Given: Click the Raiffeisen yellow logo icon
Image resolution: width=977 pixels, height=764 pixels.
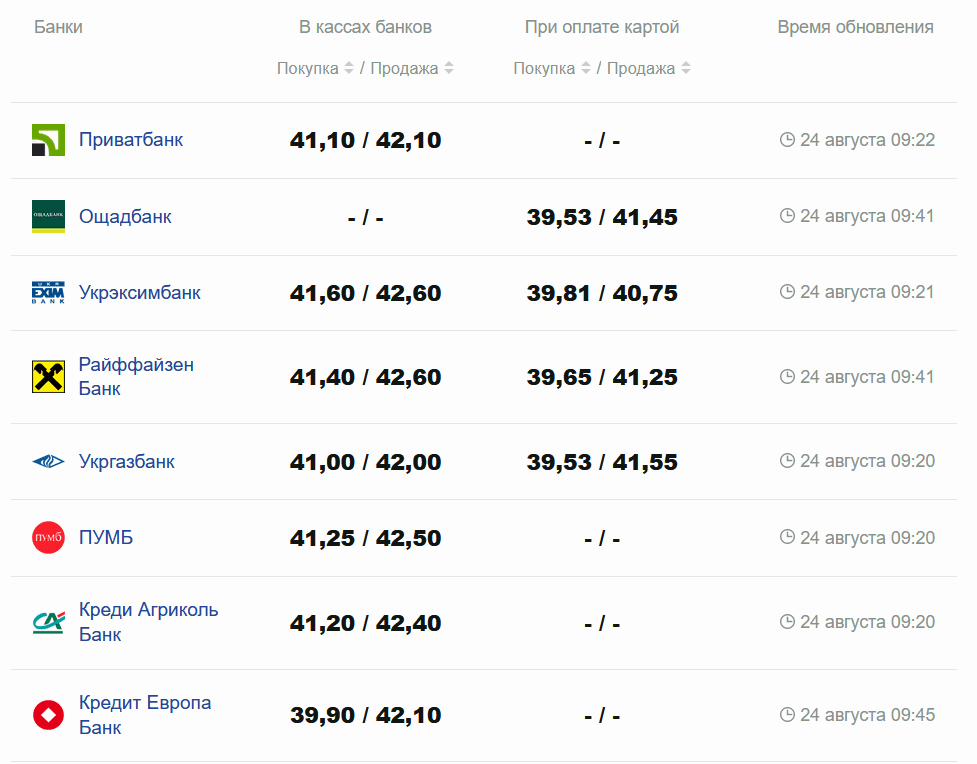Looking at the screenshot, I should tap(48, 377).
